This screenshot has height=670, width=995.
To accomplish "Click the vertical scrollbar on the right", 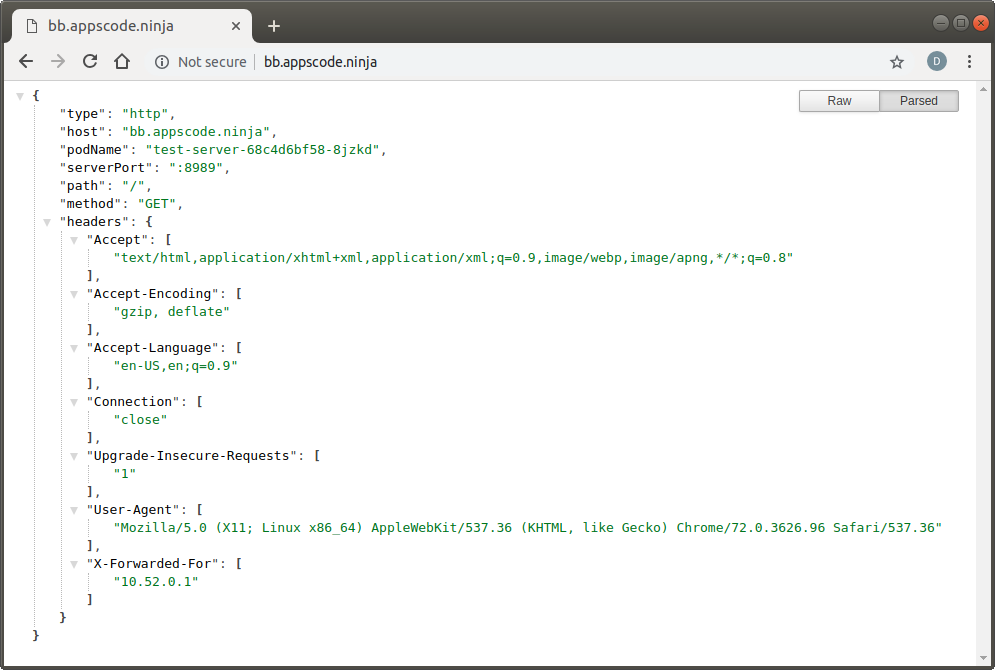I will click(984, 370).
